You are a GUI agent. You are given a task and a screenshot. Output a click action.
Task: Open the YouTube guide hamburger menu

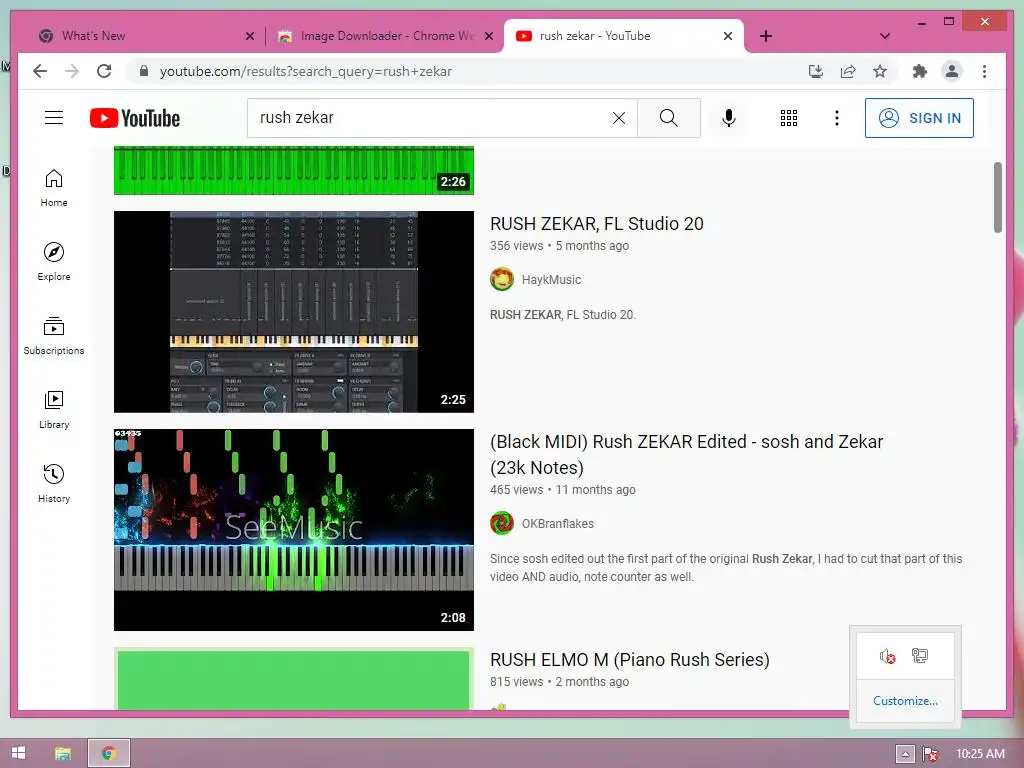click(x=54, y=118)
